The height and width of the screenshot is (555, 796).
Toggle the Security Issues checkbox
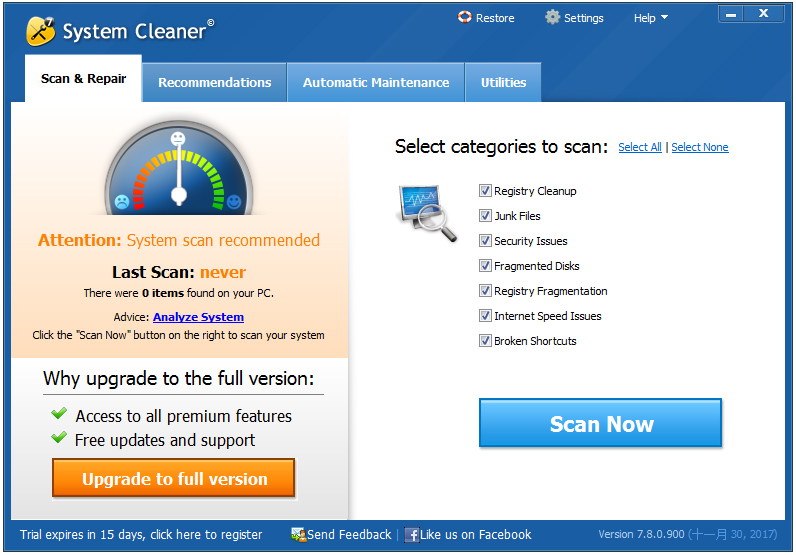click(x=485, y=240)
